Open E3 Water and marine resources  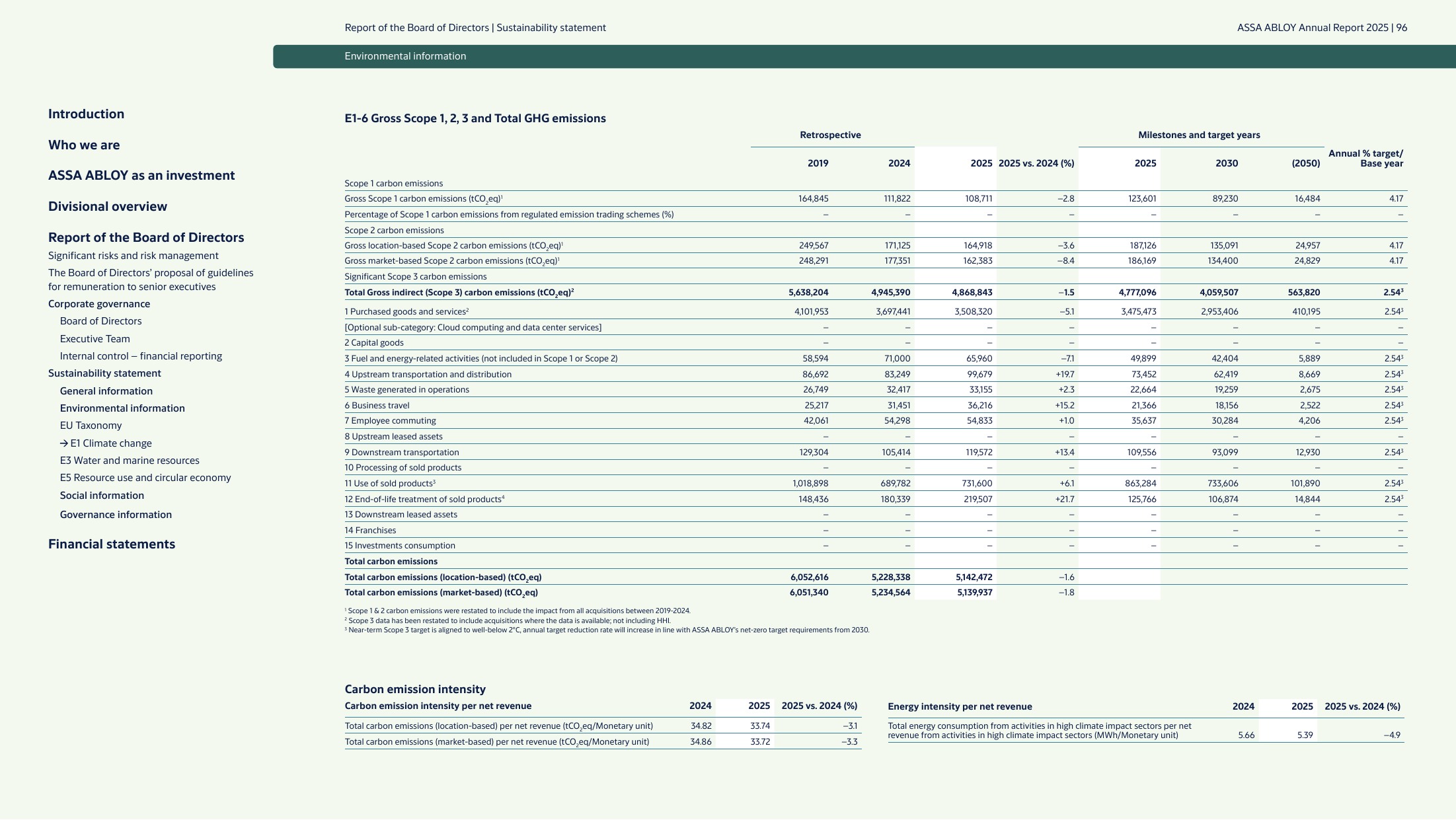130,461
